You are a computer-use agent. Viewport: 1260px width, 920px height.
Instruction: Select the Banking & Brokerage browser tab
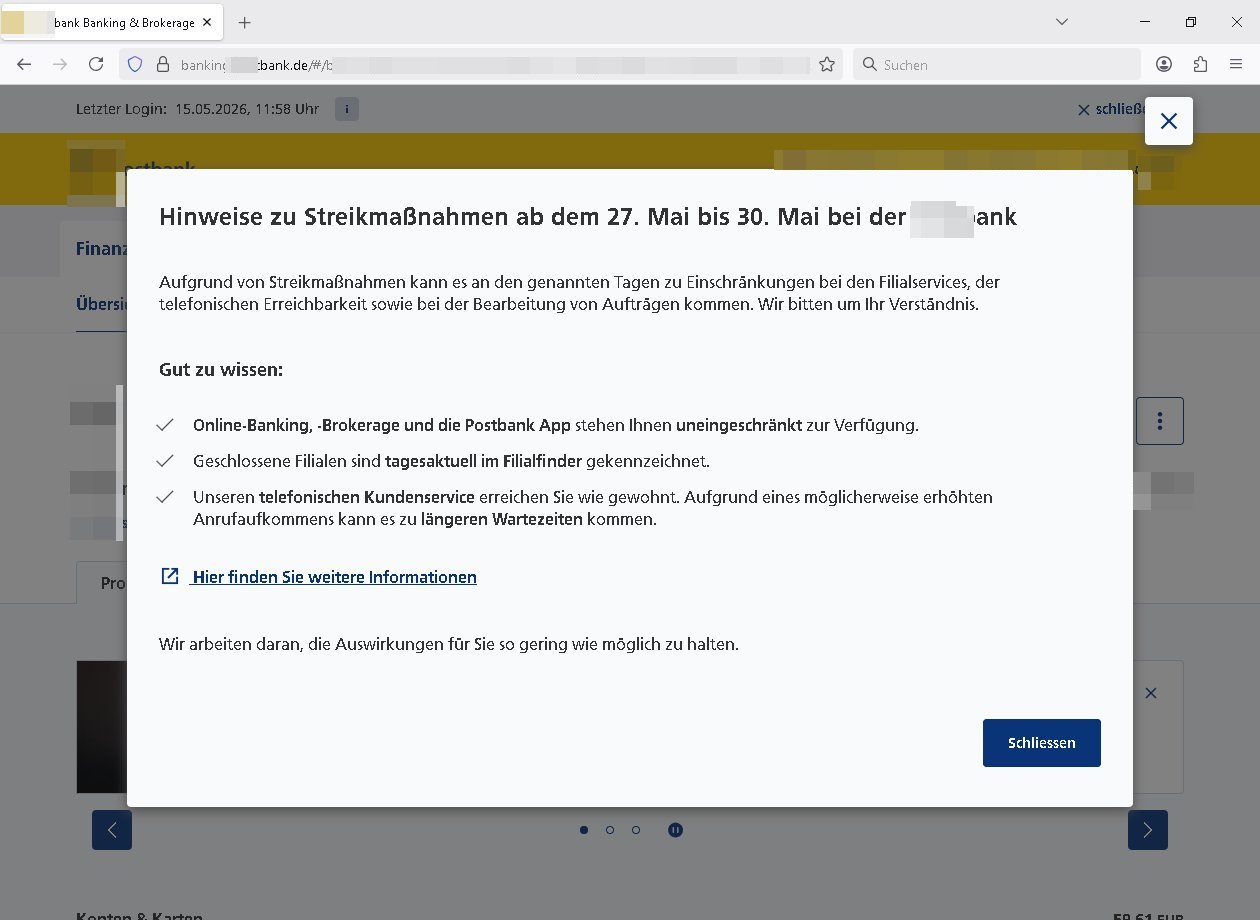pos(112,22)
